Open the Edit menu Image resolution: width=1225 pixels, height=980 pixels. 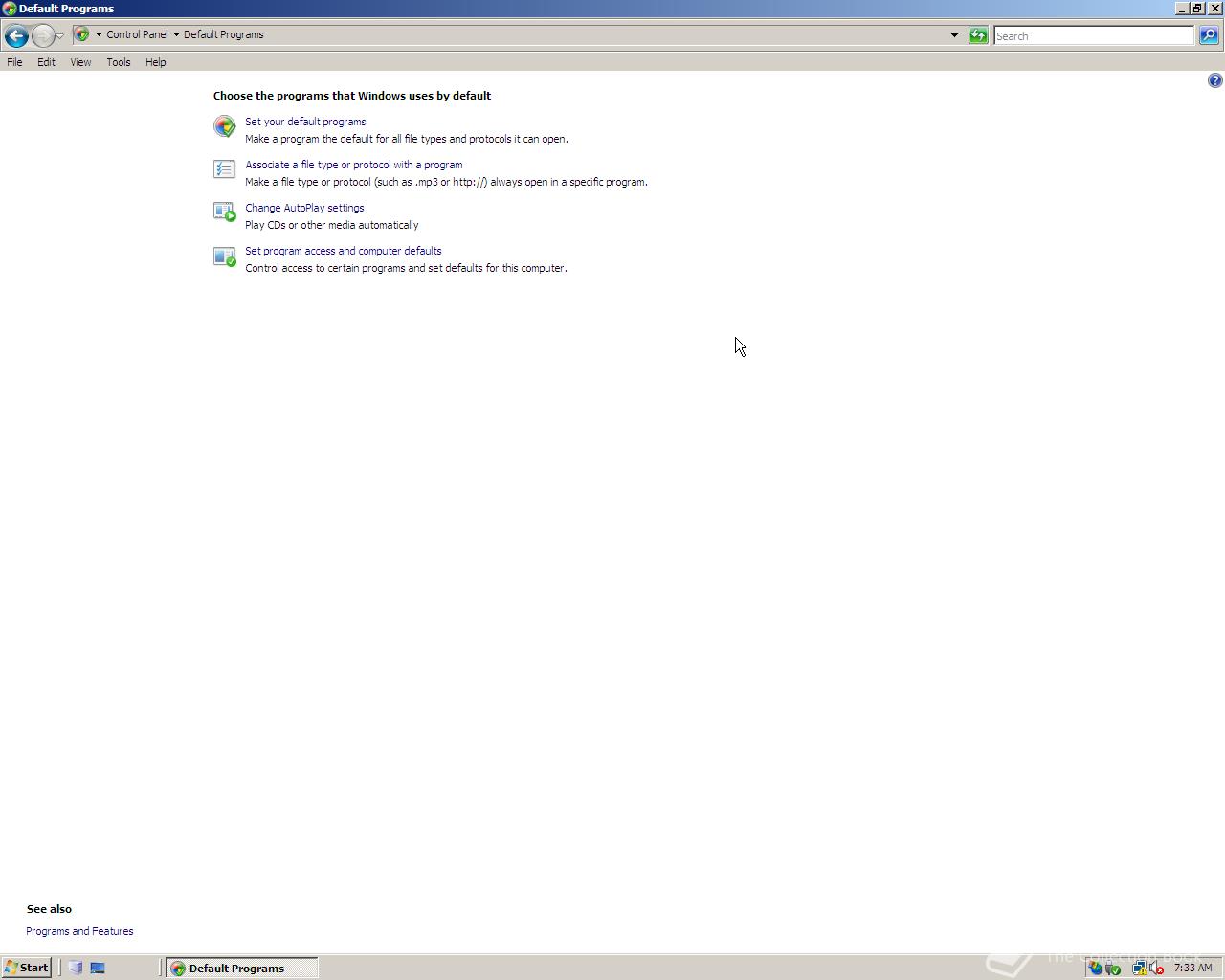point(46,62)
